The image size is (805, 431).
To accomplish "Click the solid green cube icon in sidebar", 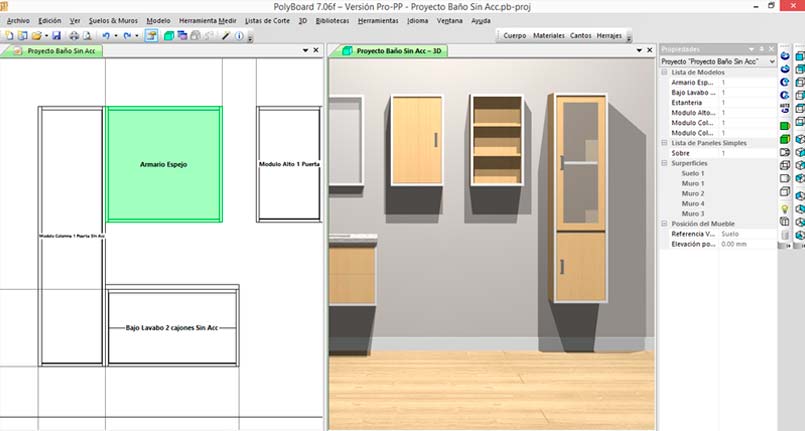I will [785, 124].
